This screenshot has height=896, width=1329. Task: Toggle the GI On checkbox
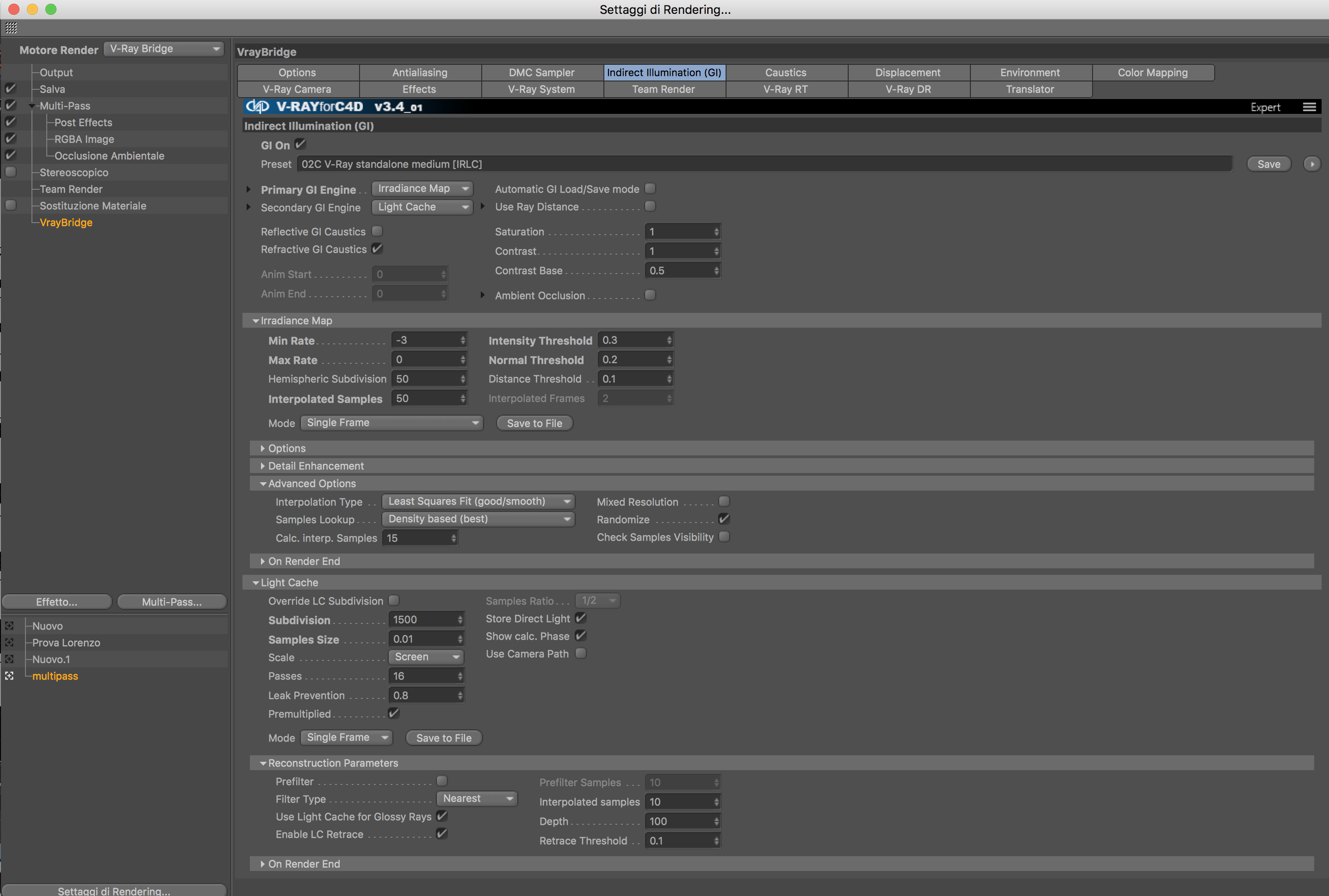(300, 144)
